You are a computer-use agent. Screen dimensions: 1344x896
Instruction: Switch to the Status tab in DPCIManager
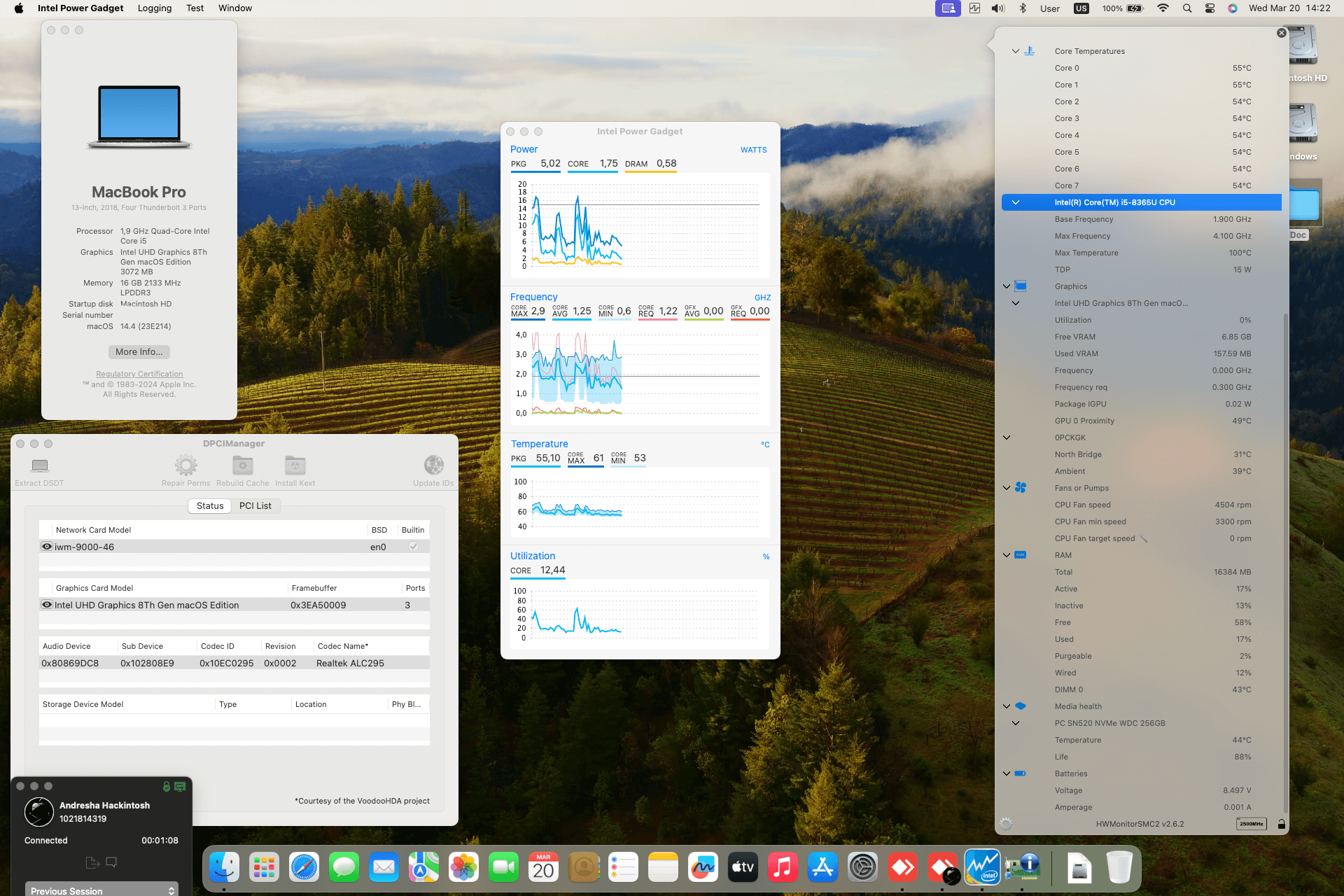210,505
